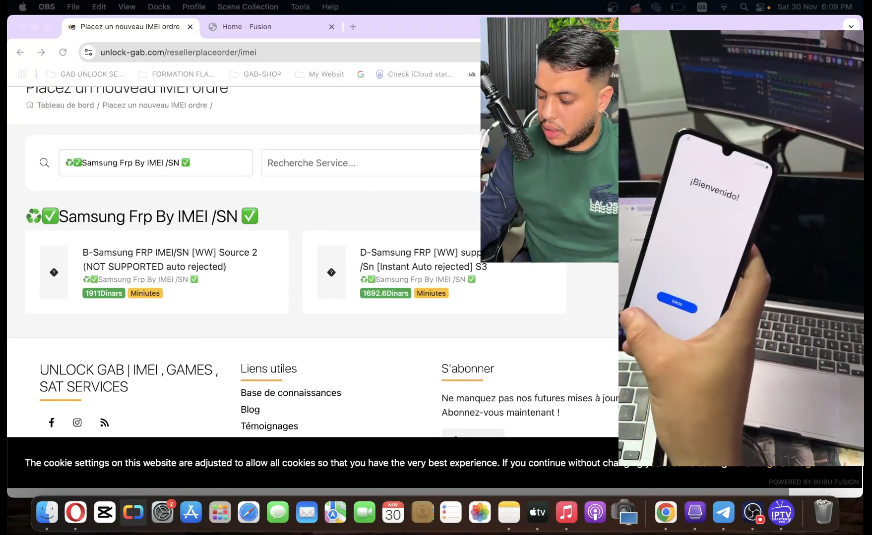Open the File menu
Screen dimensions: 872x535
pos(73,7)
